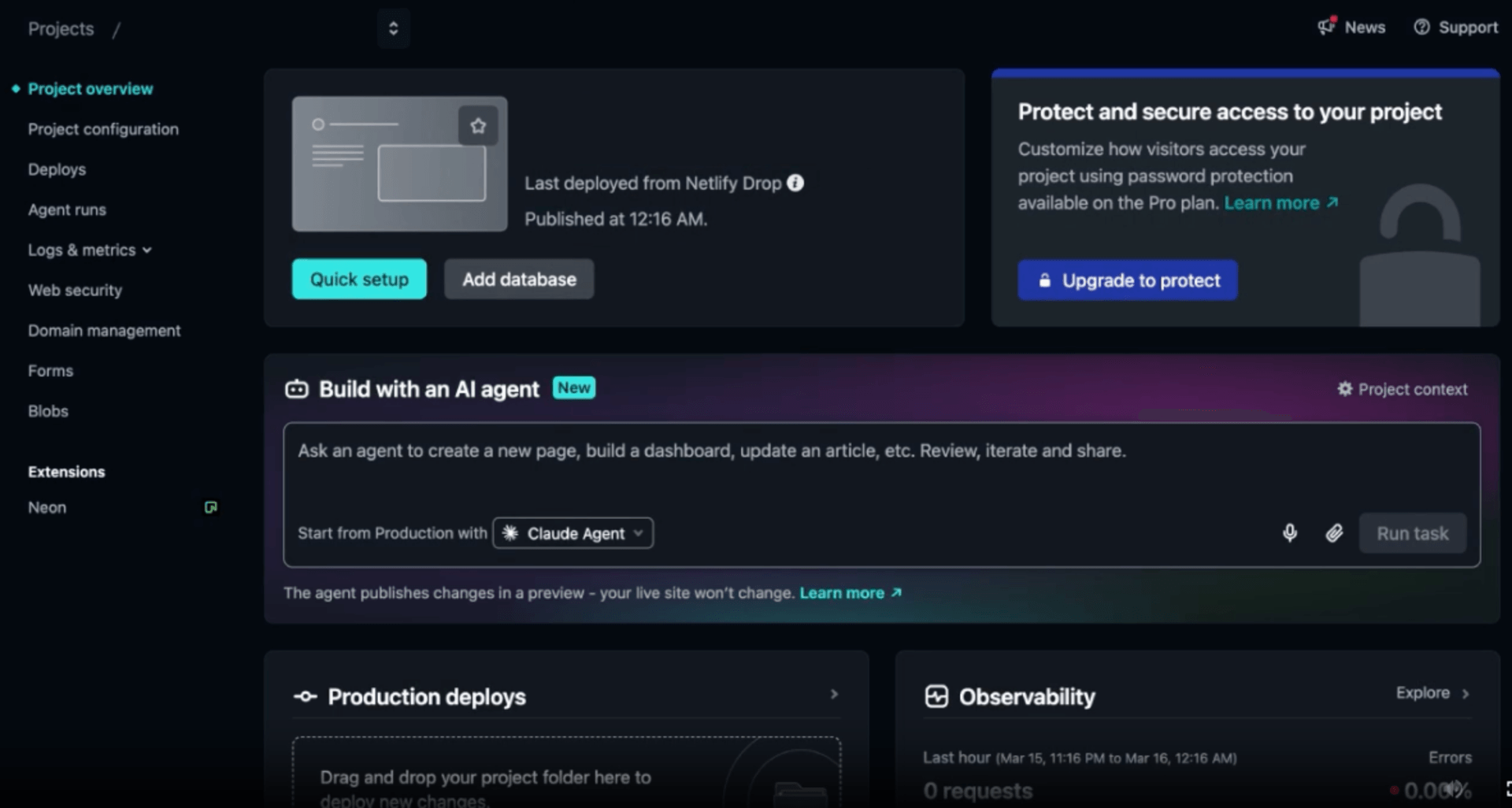Open Blobs in the sidebar
This screenshot has width=1512, height=808.
48,411
